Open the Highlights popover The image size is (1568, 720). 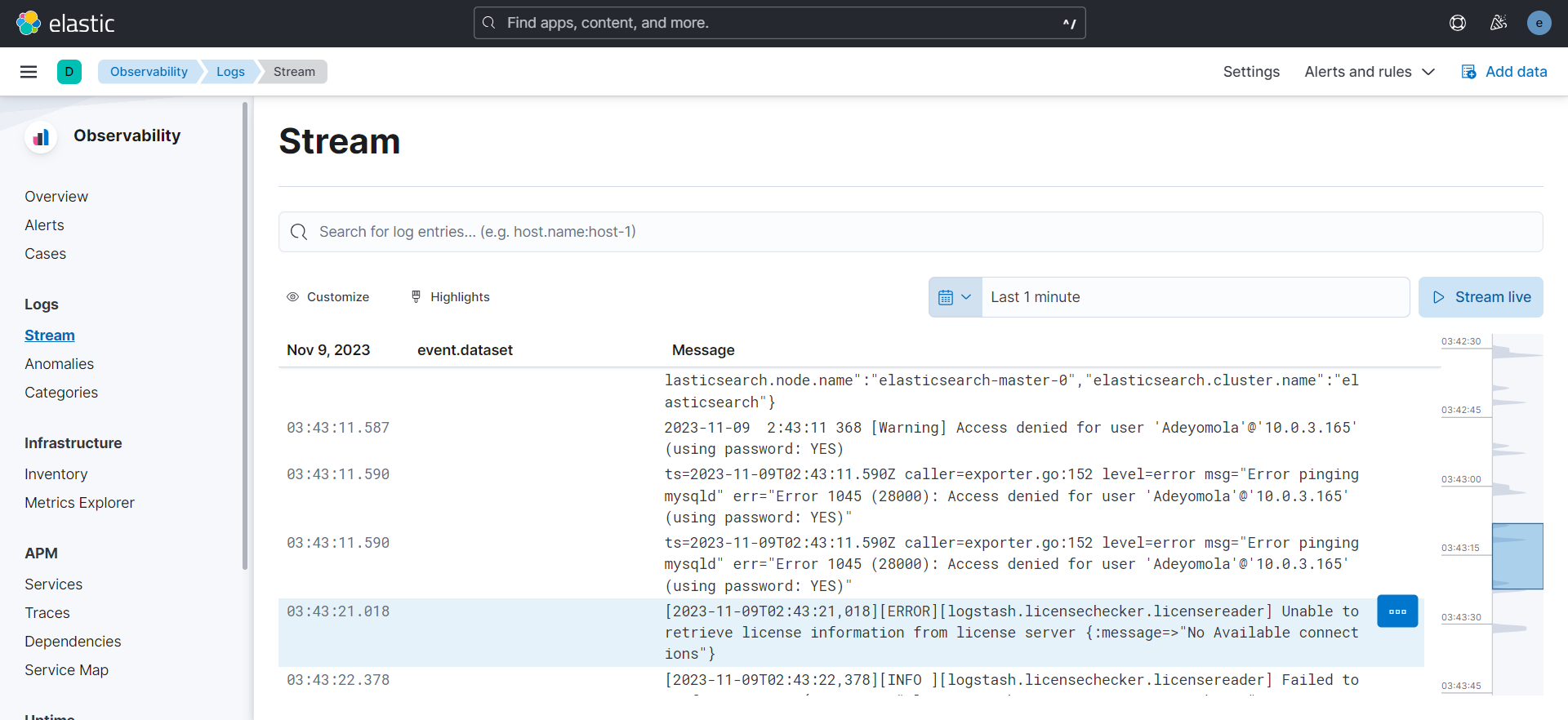[x=450, y=297]
